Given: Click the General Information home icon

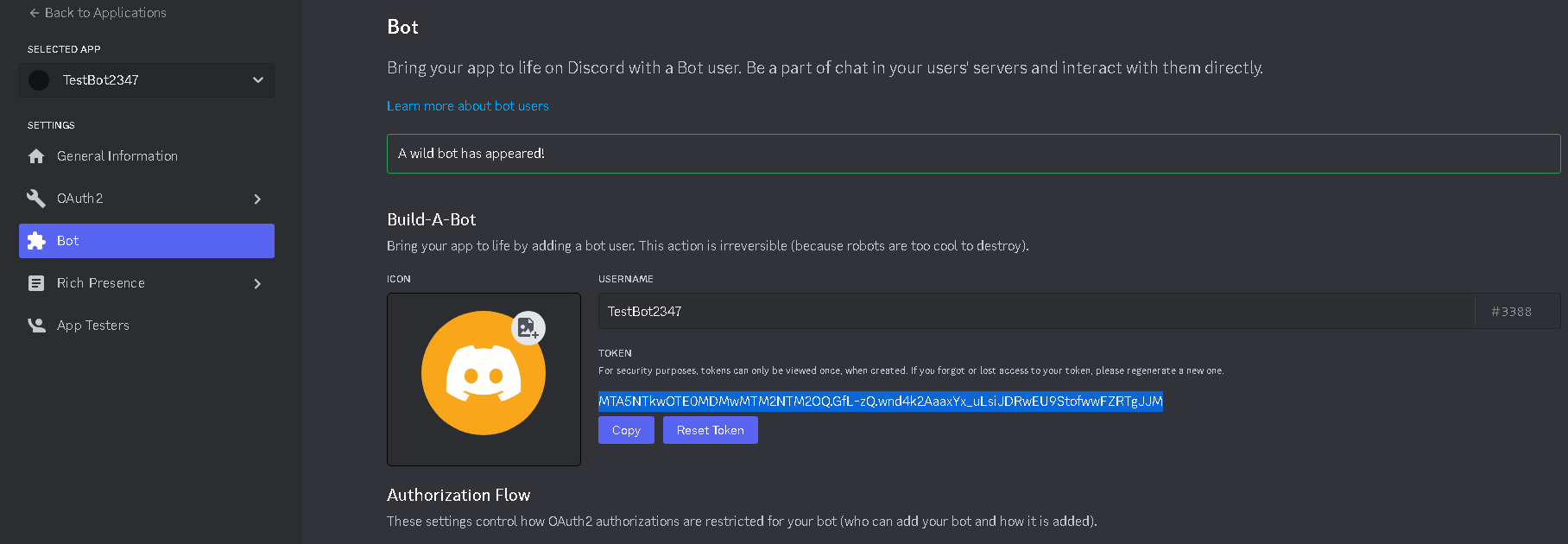Looking at the screenshot, I should pos(36,156).
